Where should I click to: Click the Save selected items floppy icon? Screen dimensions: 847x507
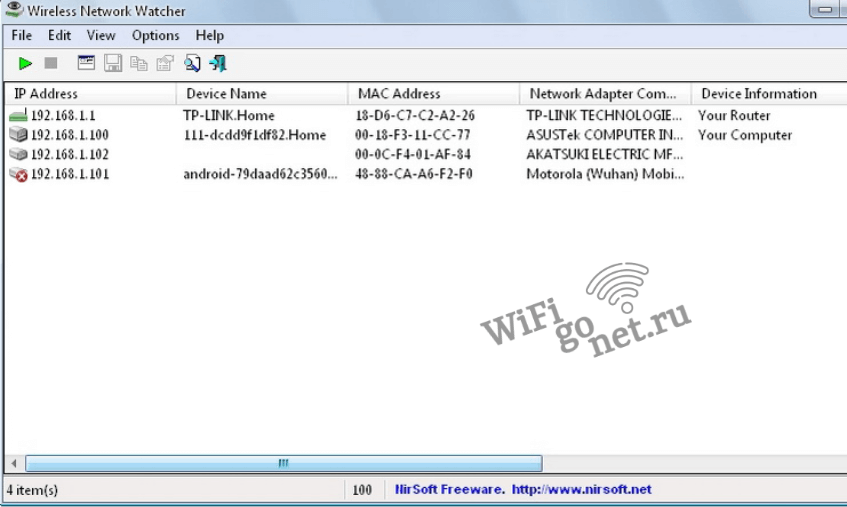pyautogui.click(x=113, y=63)
